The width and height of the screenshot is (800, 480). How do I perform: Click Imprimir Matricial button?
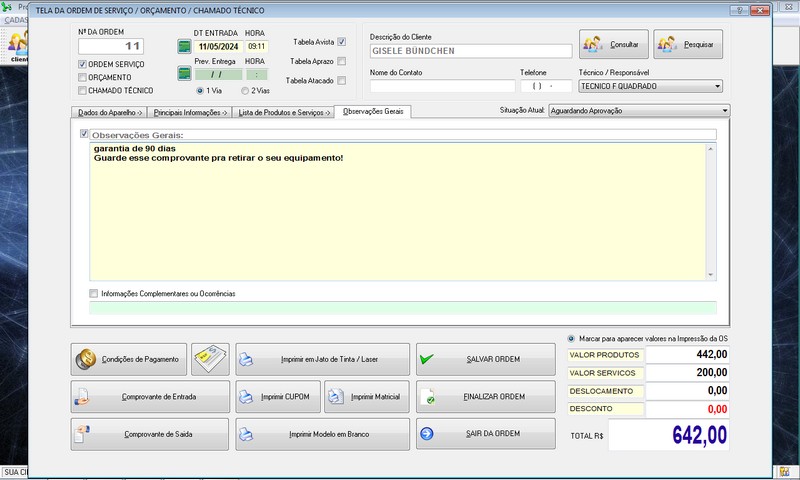(x=367, y=397)
